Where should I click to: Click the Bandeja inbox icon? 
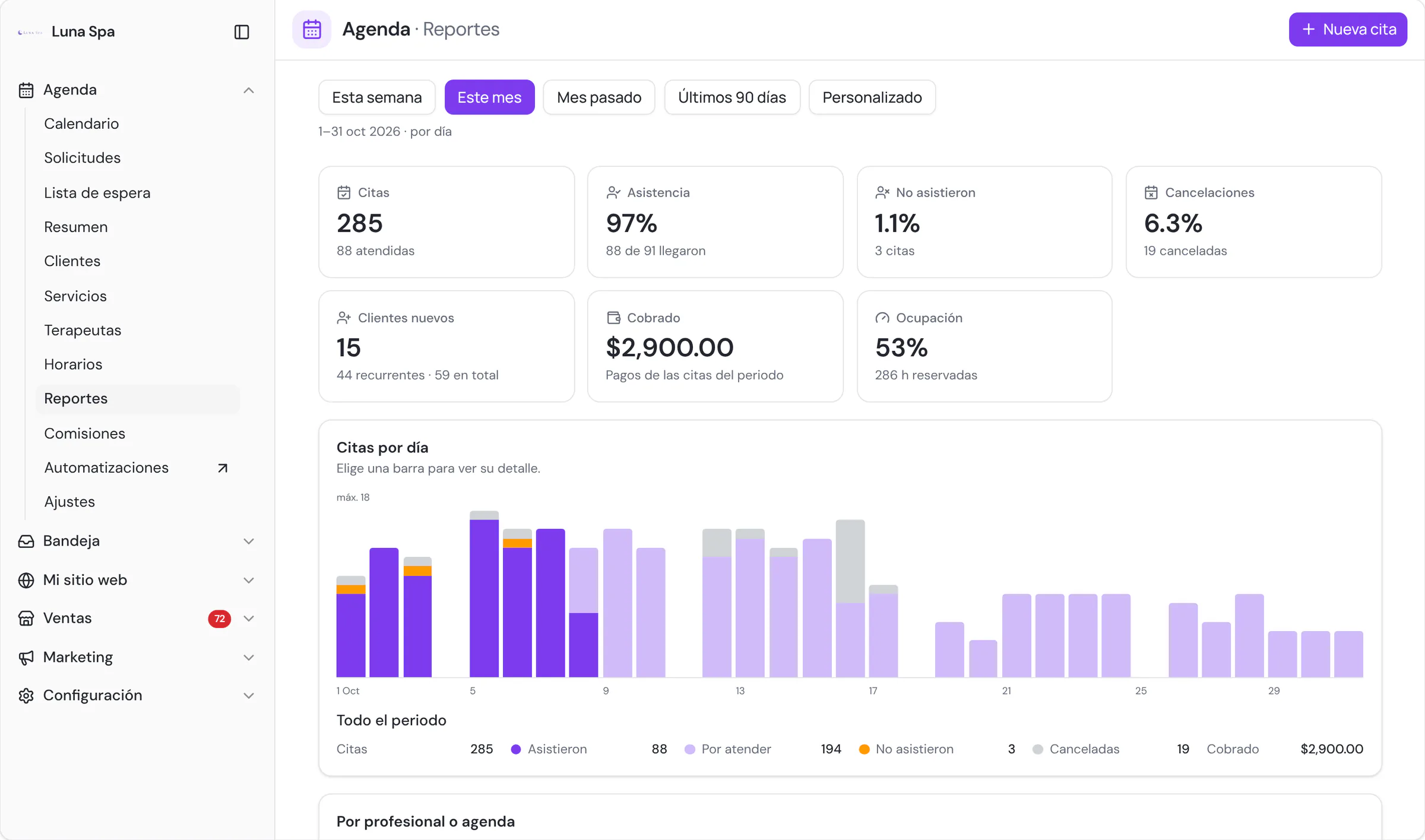click(26, 541)
